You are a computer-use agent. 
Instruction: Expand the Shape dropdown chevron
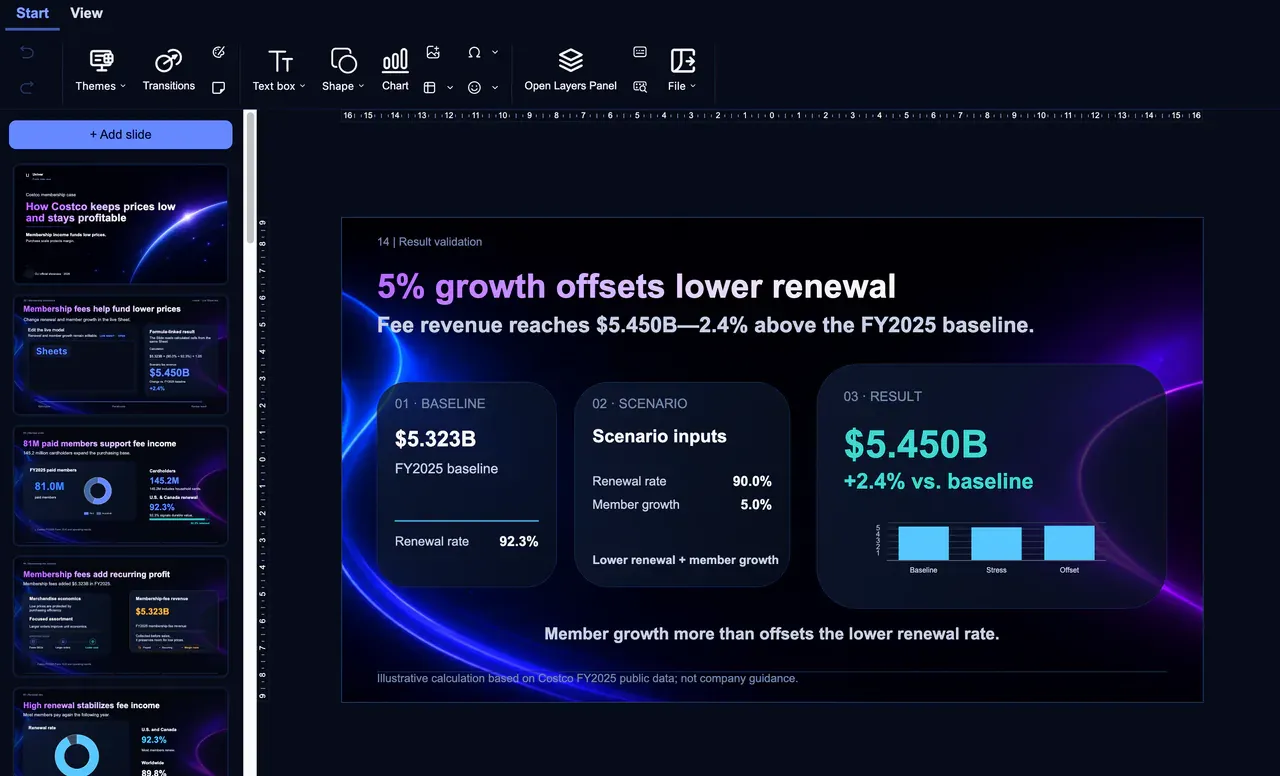click(x=361, y=86)
